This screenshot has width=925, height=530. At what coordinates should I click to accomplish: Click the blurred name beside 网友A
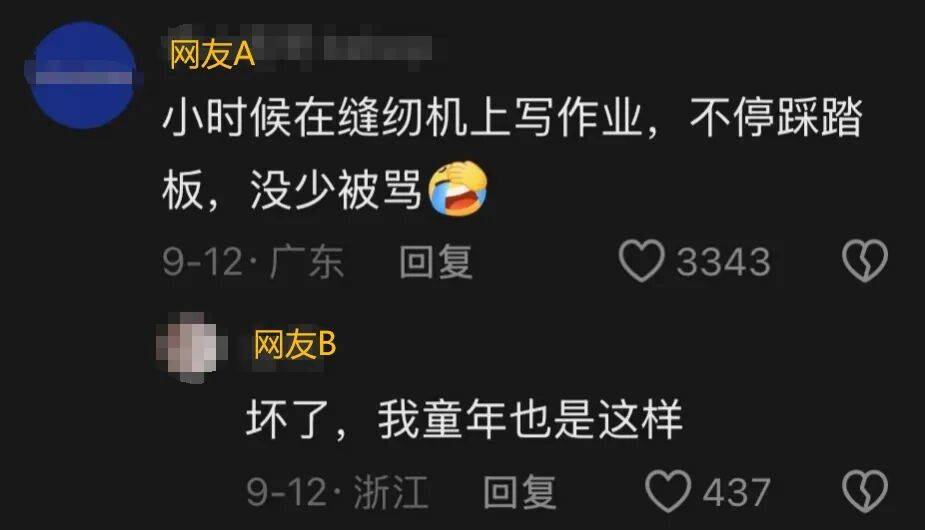(x=345, y=48)
